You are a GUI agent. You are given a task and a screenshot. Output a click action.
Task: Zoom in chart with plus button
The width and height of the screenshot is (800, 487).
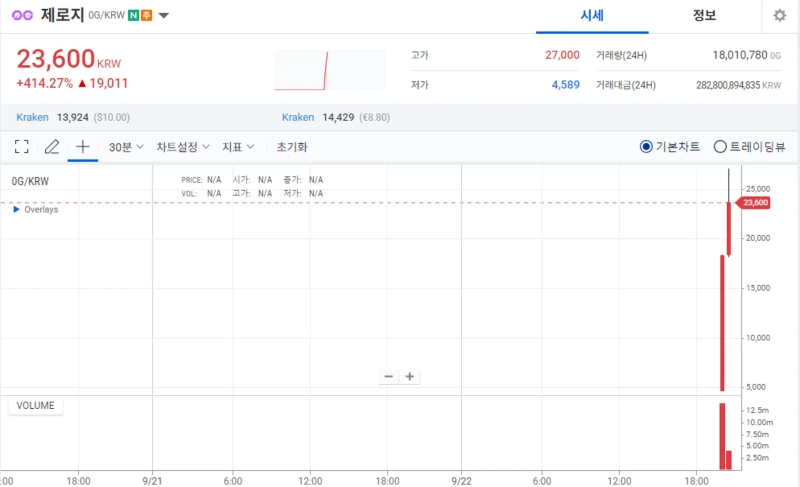click(410, 377)
